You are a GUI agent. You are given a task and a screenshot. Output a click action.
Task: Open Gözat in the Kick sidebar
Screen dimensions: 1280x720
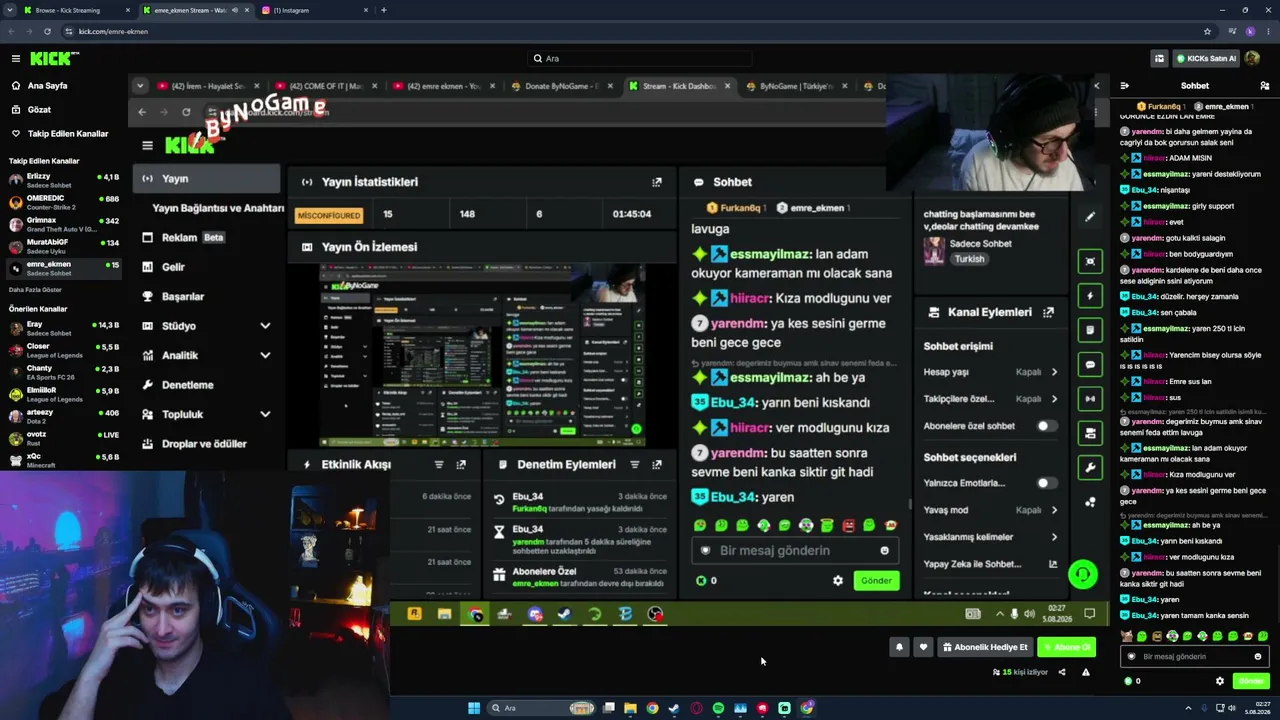pos(32,109)
